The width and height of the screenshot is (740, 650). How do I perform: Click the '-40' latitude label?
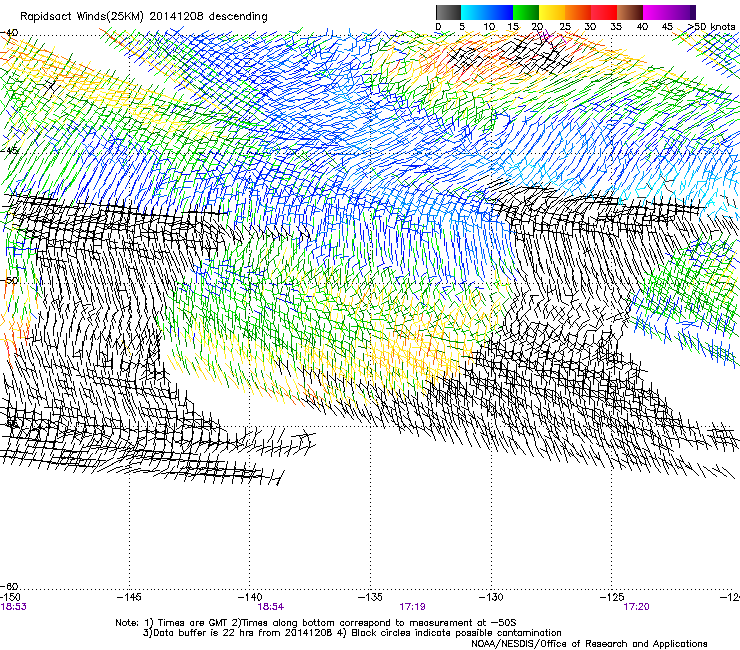[x=9, y=33]
